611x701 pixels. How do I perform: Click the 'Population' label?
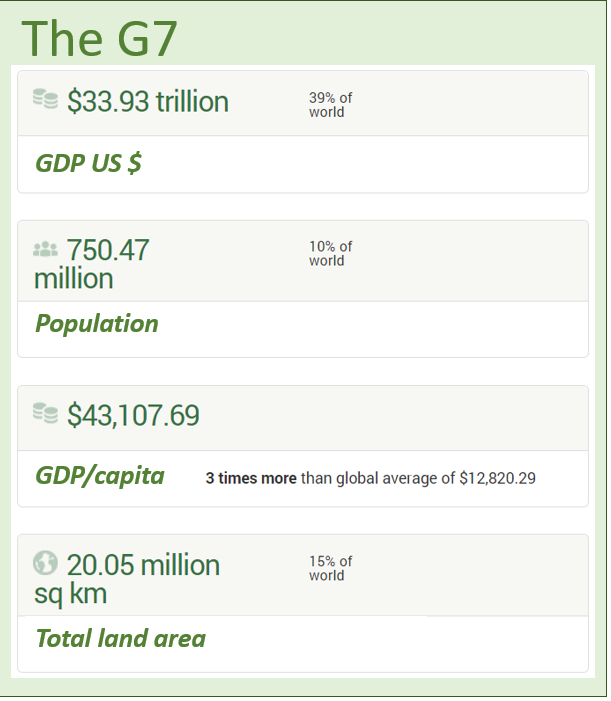pos(96,324)
